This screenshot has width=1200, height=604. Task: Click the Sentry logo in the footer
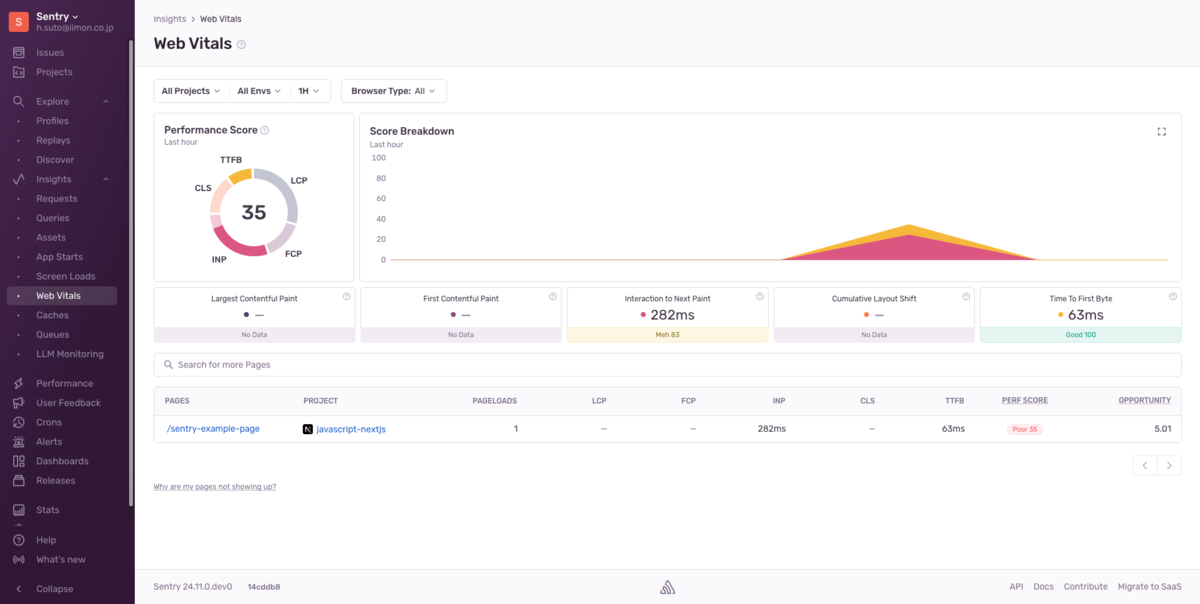coord(667,586)
